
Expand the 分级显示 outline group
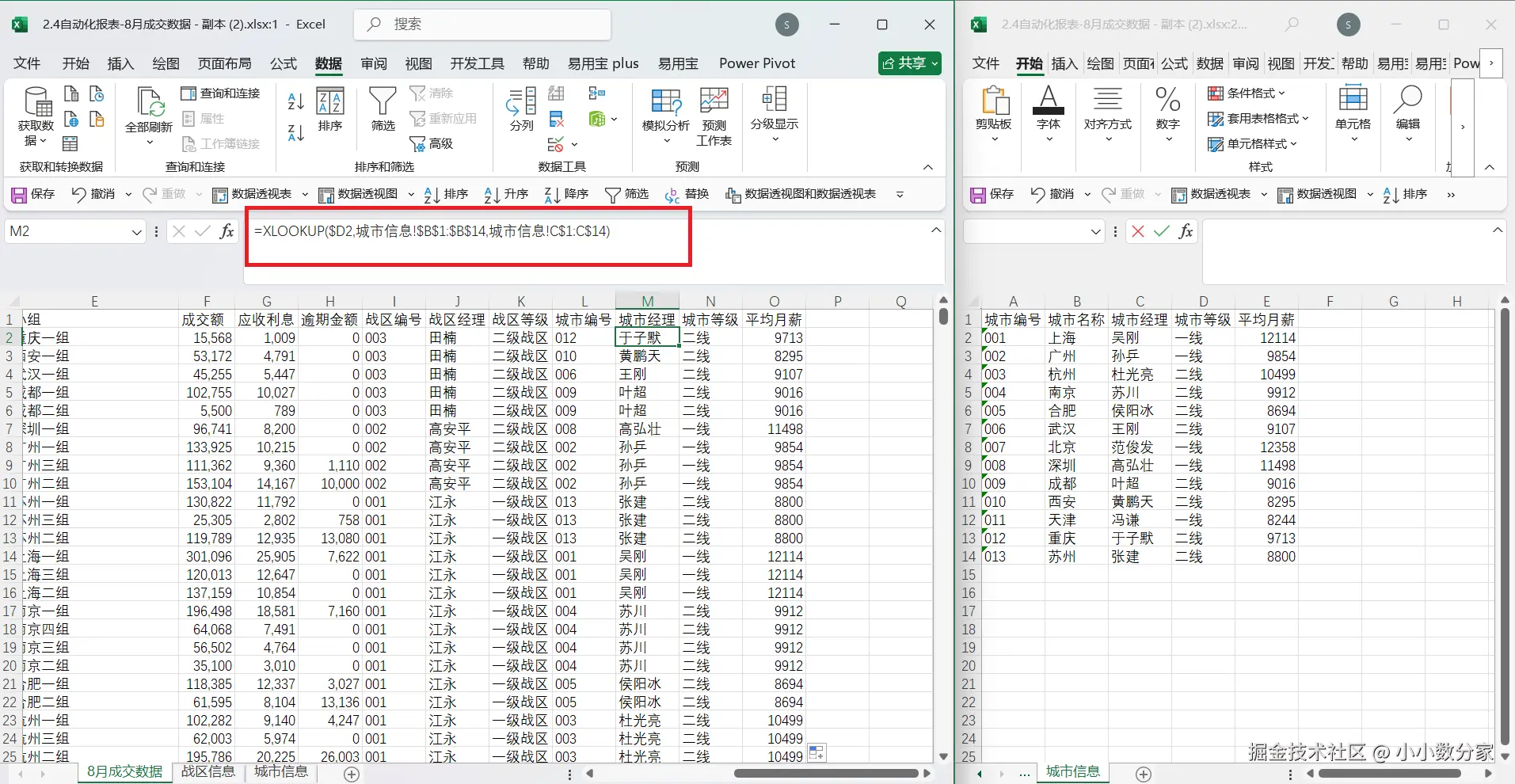tap(775, 115)
